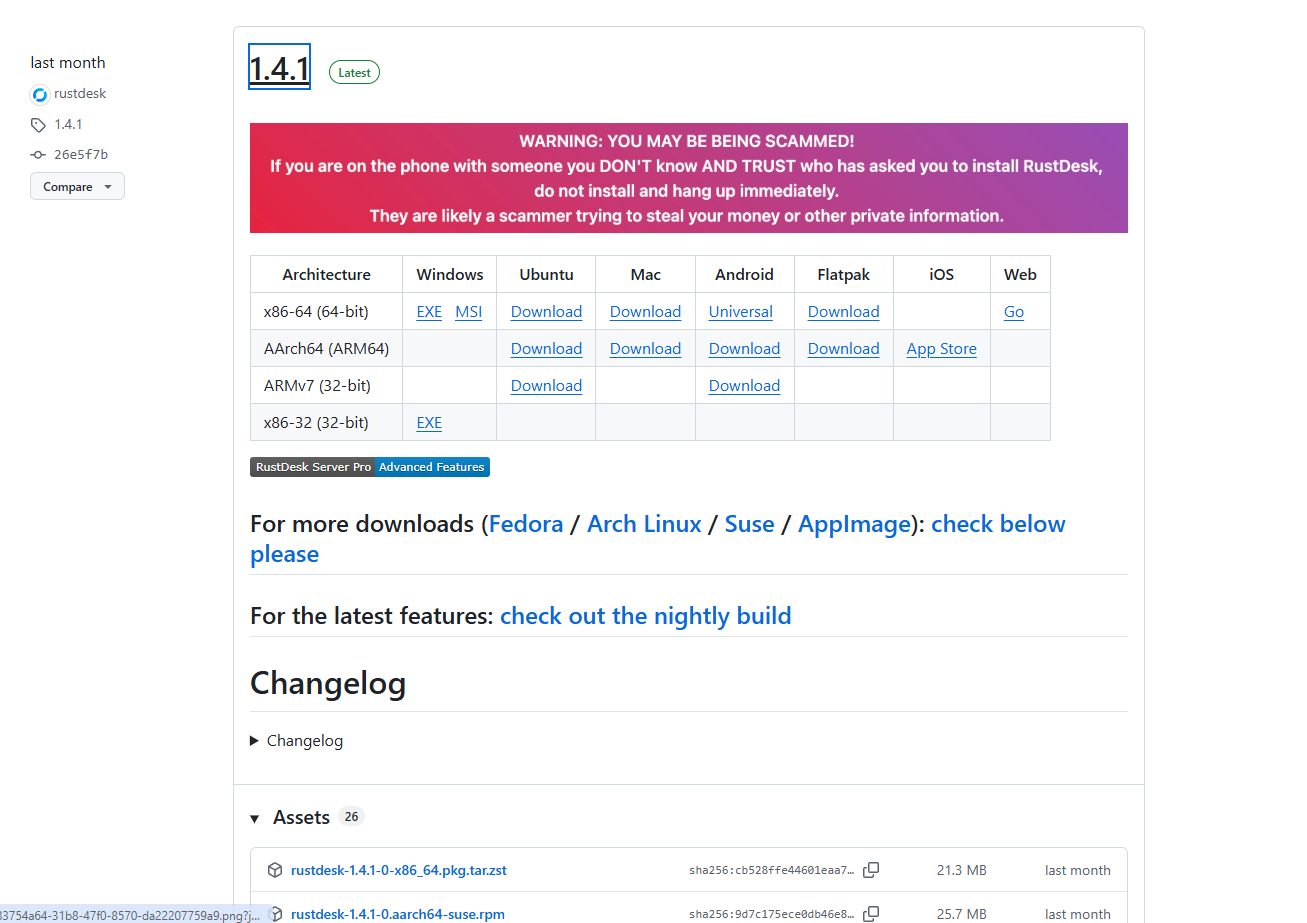Copy the SHA256 hash of the pkg.tar.zst asset

tap(868, 870)
